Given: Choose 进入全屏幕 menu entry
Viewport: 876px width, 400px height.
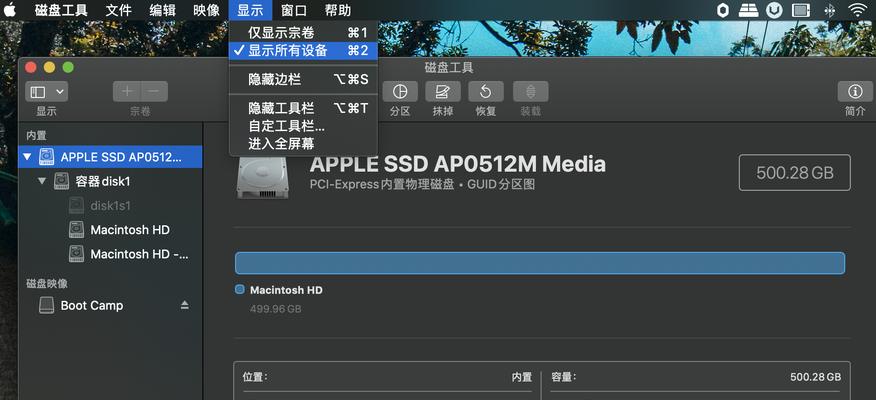Looking at the screenshot, I should pos(303,144).
